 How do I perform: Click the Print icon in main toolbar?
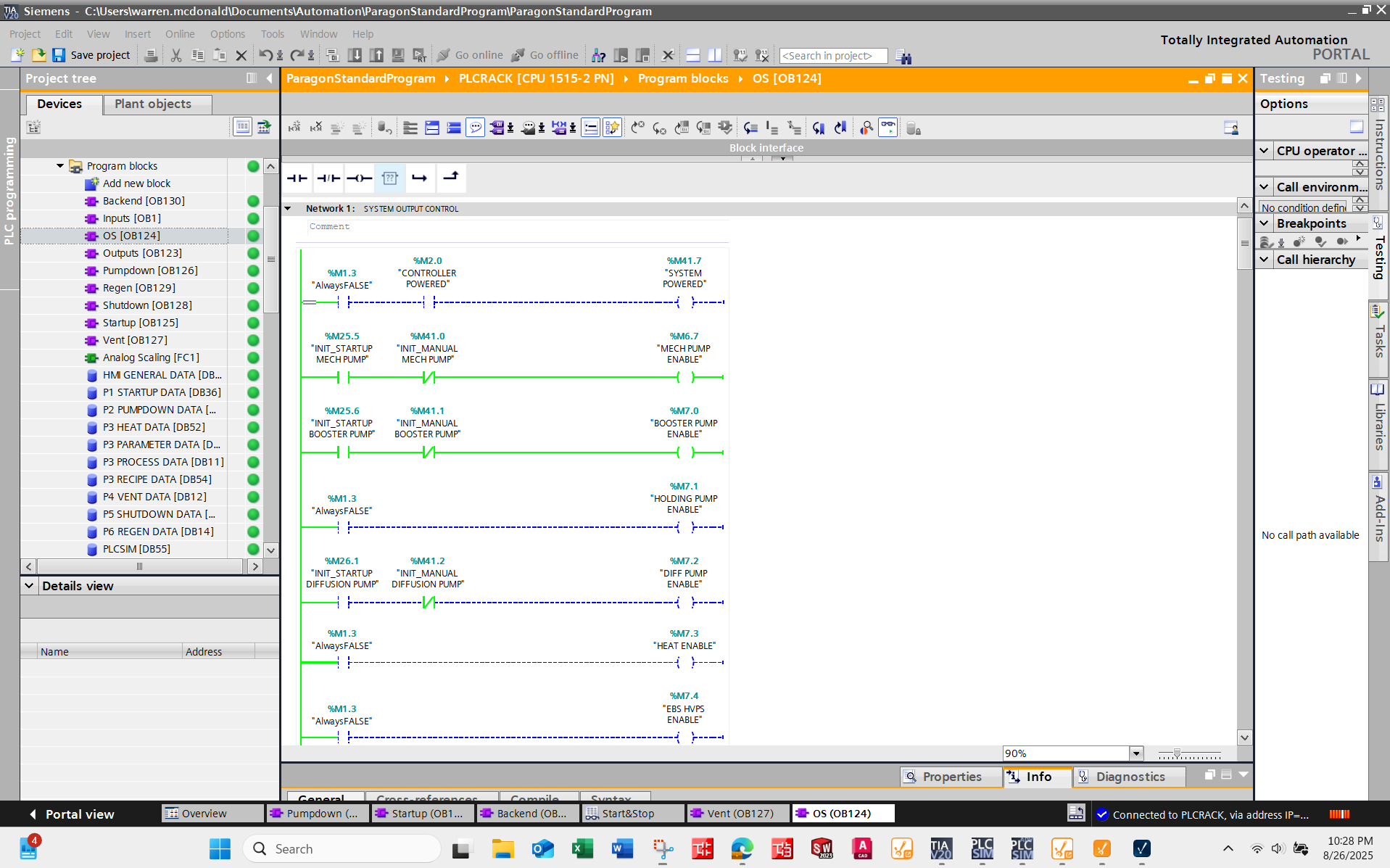pyautogui.click(x=151, y=55)
